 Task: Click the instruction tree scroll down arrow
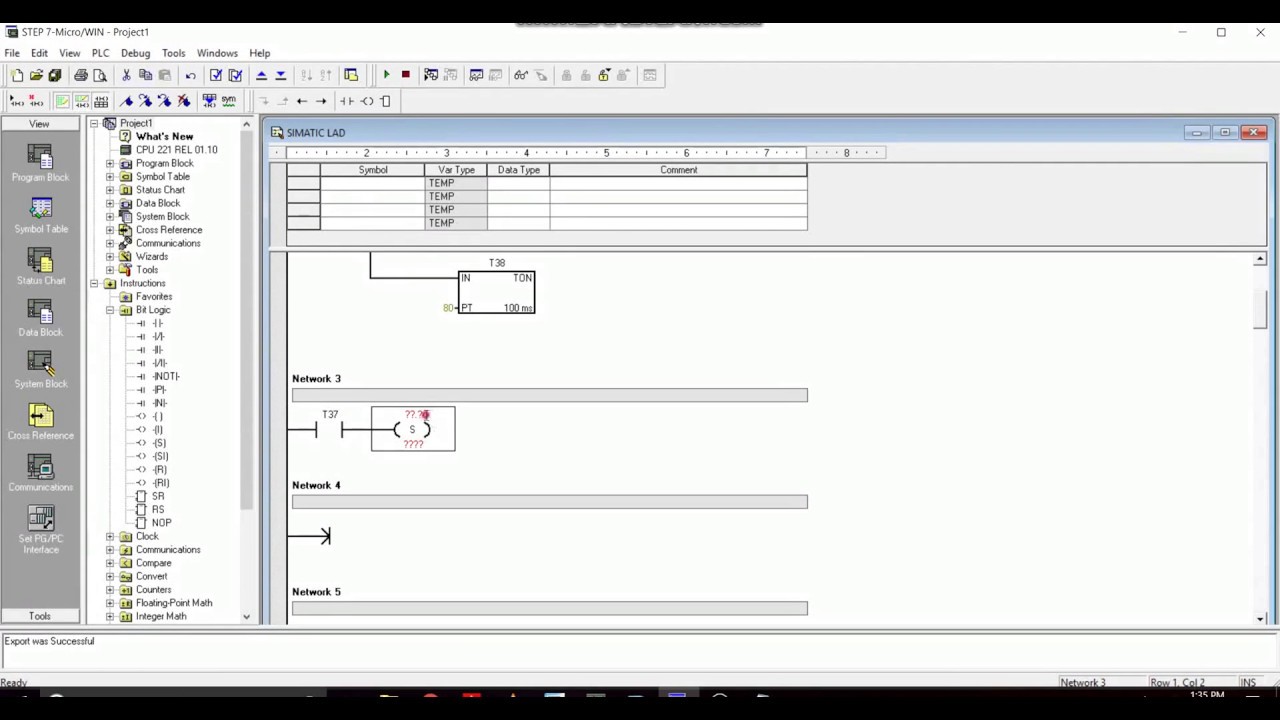click(x=246, y=617)
